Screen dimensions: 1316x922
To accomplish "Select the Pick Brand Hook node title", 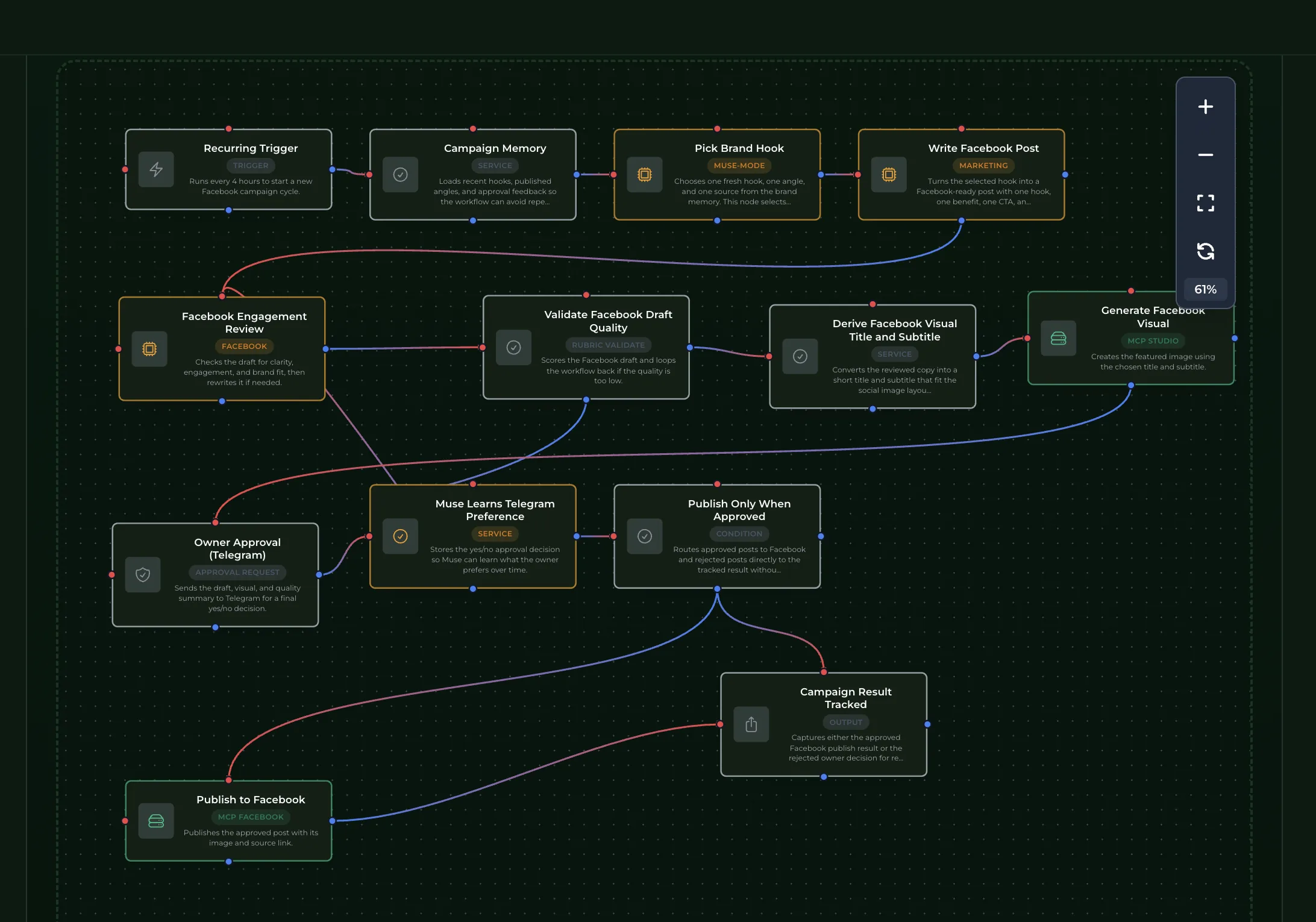I will [739, 148].
